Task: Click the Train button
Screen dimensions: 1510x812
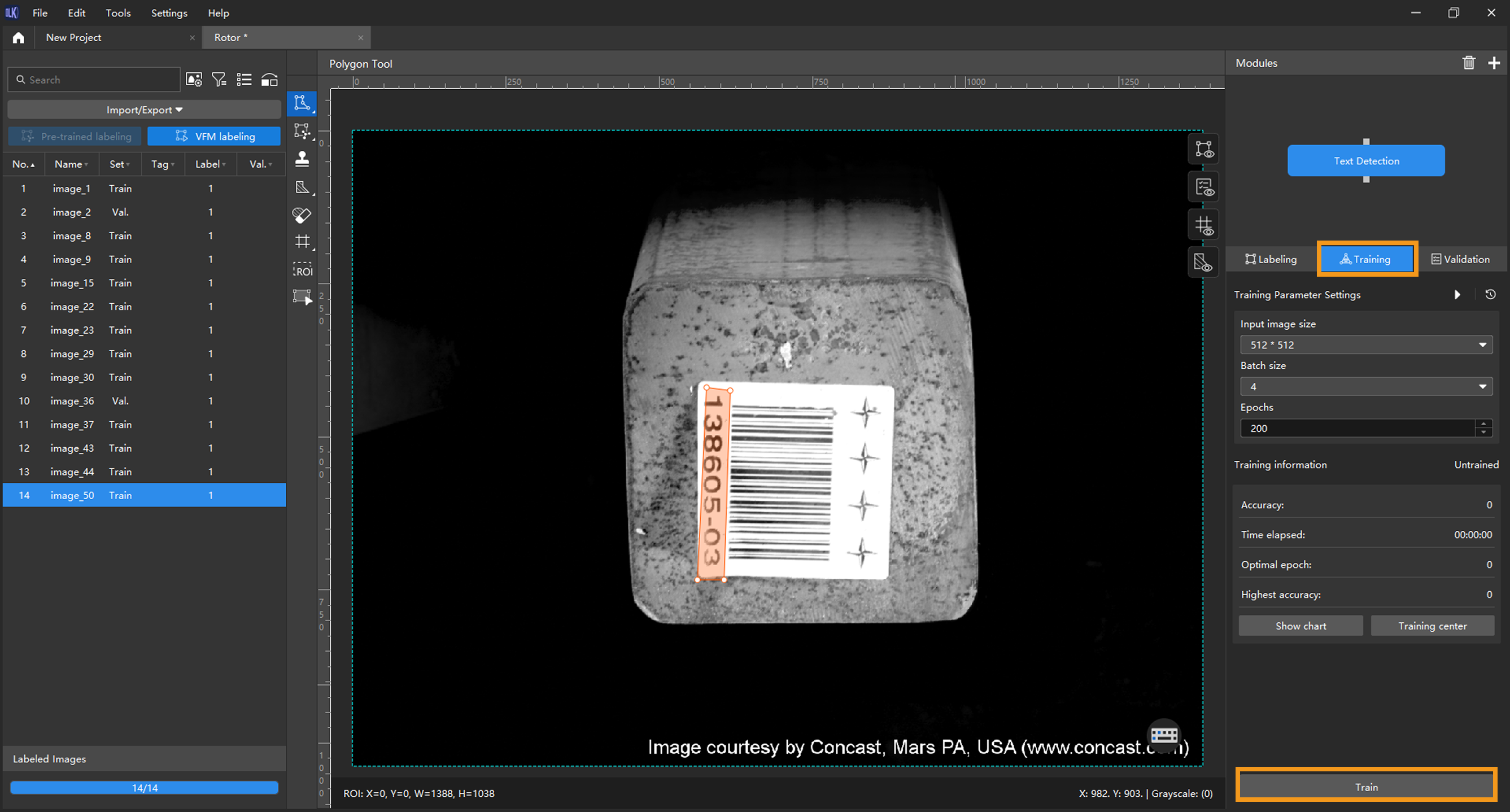Action: (x=1366, y=787)
